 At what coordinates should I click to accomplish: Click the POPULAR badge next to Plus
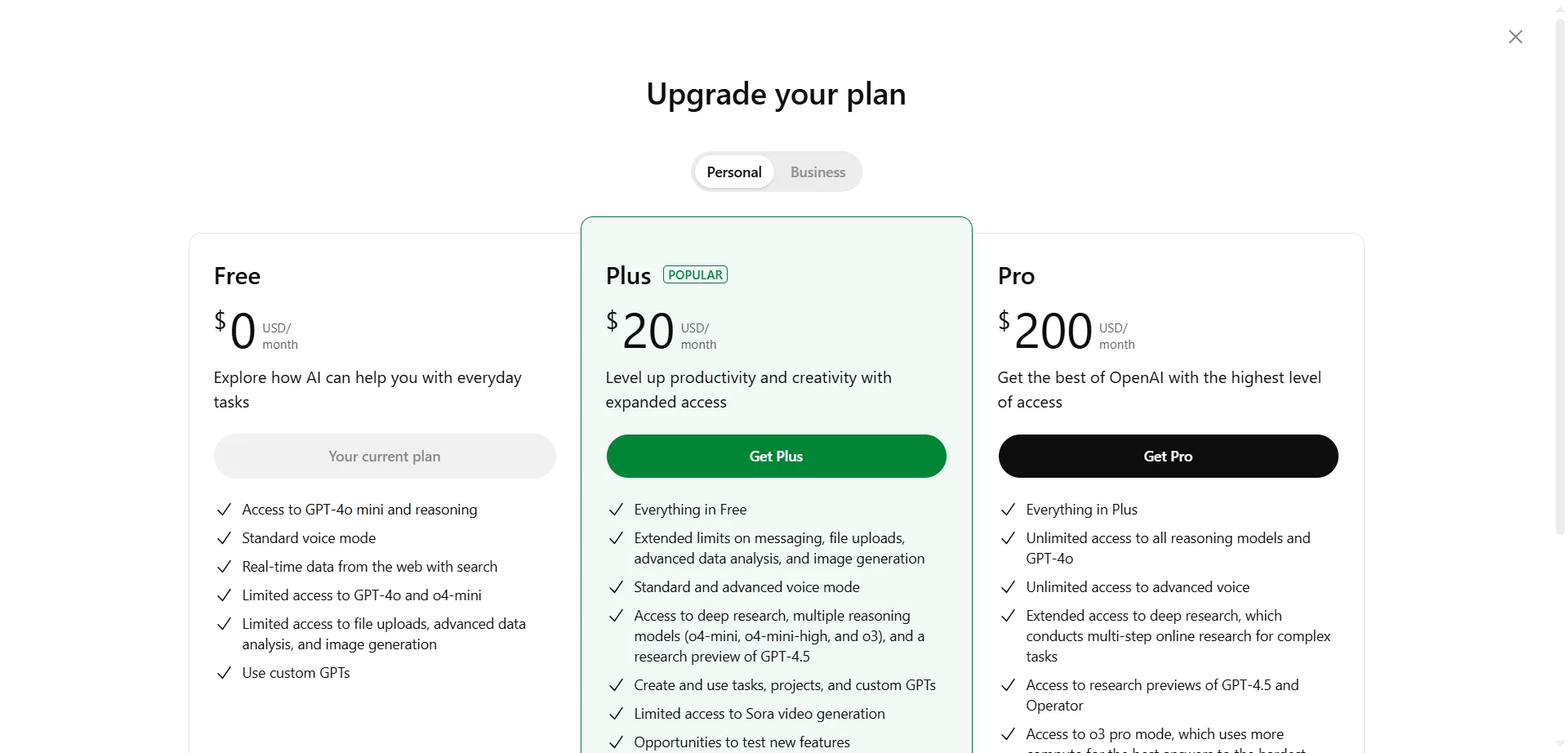point(695,275)
